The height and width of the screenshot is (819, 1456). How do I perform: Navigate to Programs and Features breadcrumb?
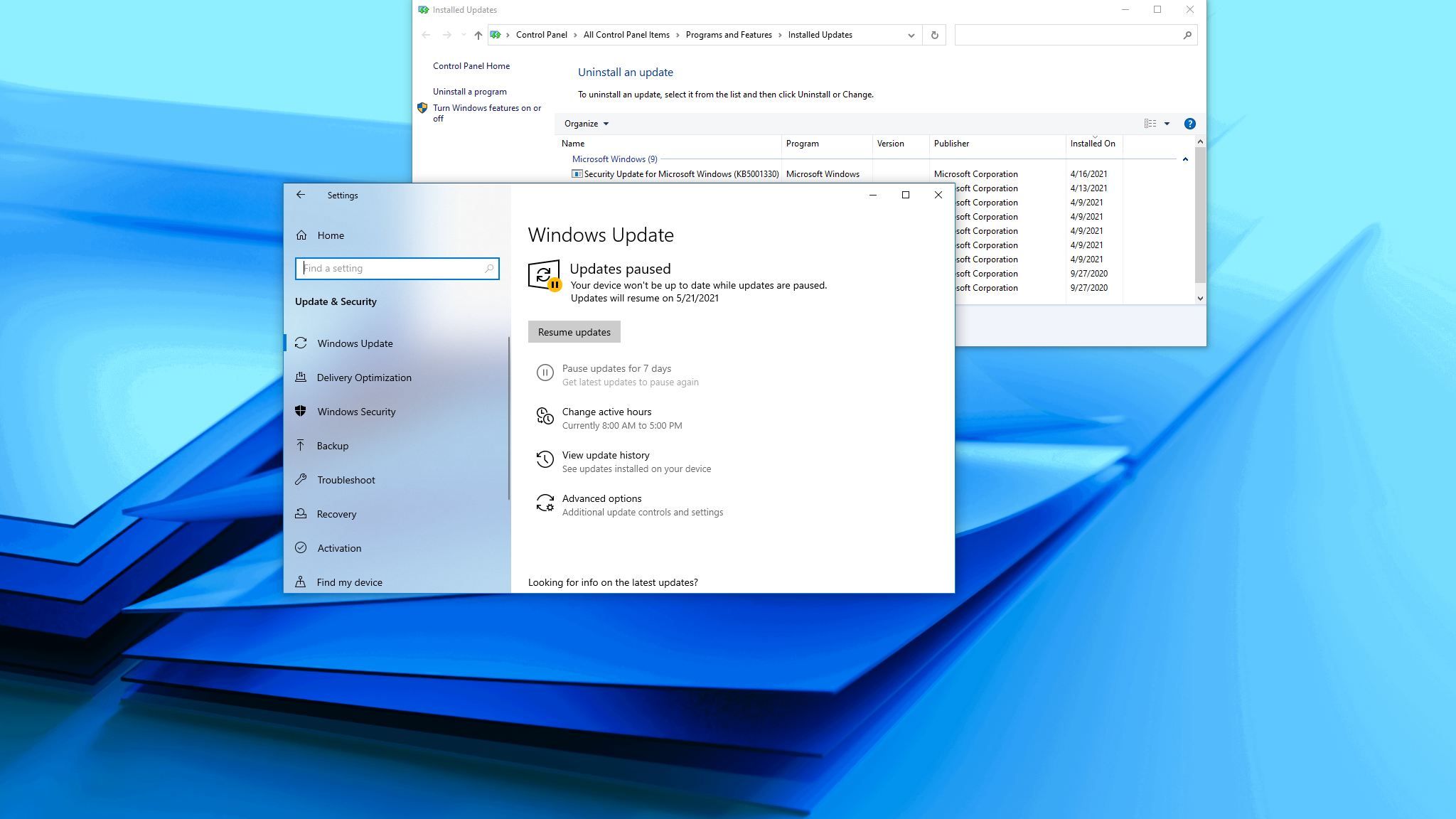[729, 34]
